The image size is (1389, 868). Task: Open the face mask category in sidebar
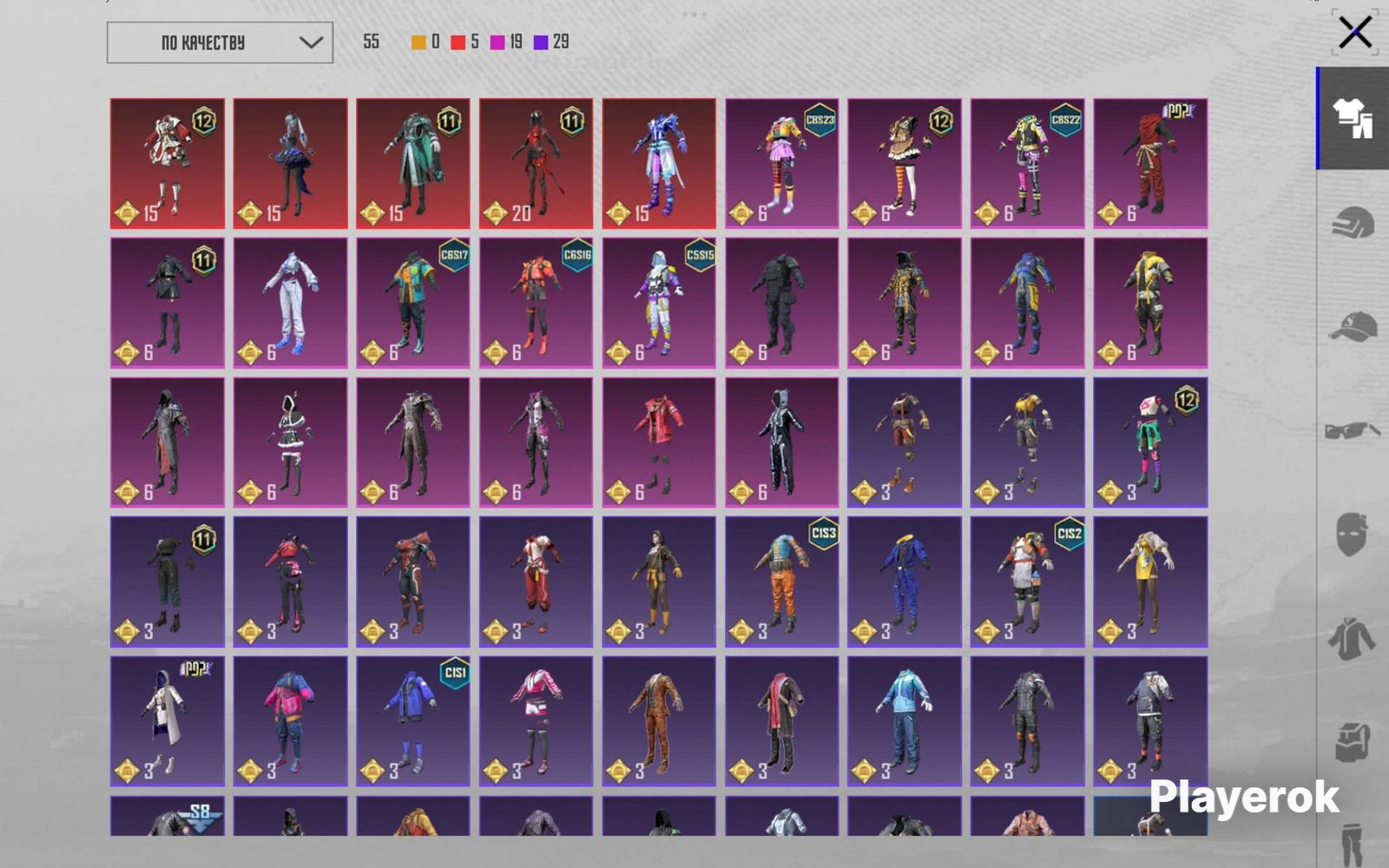[x=1352, y=534]
